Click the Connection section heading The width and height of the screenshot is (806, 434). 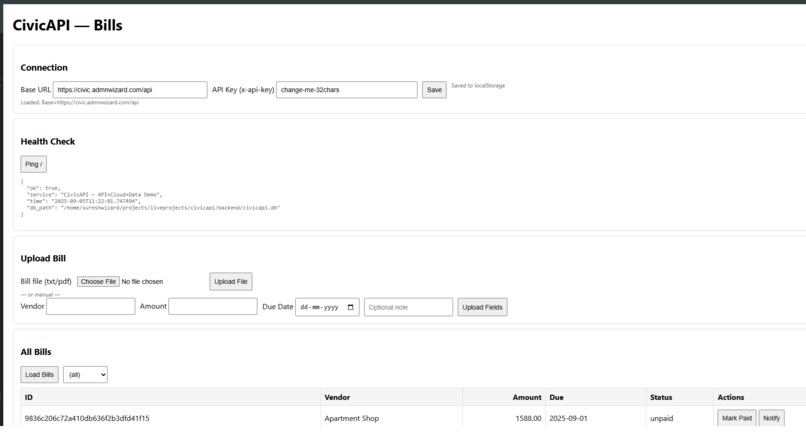[44, 68]
